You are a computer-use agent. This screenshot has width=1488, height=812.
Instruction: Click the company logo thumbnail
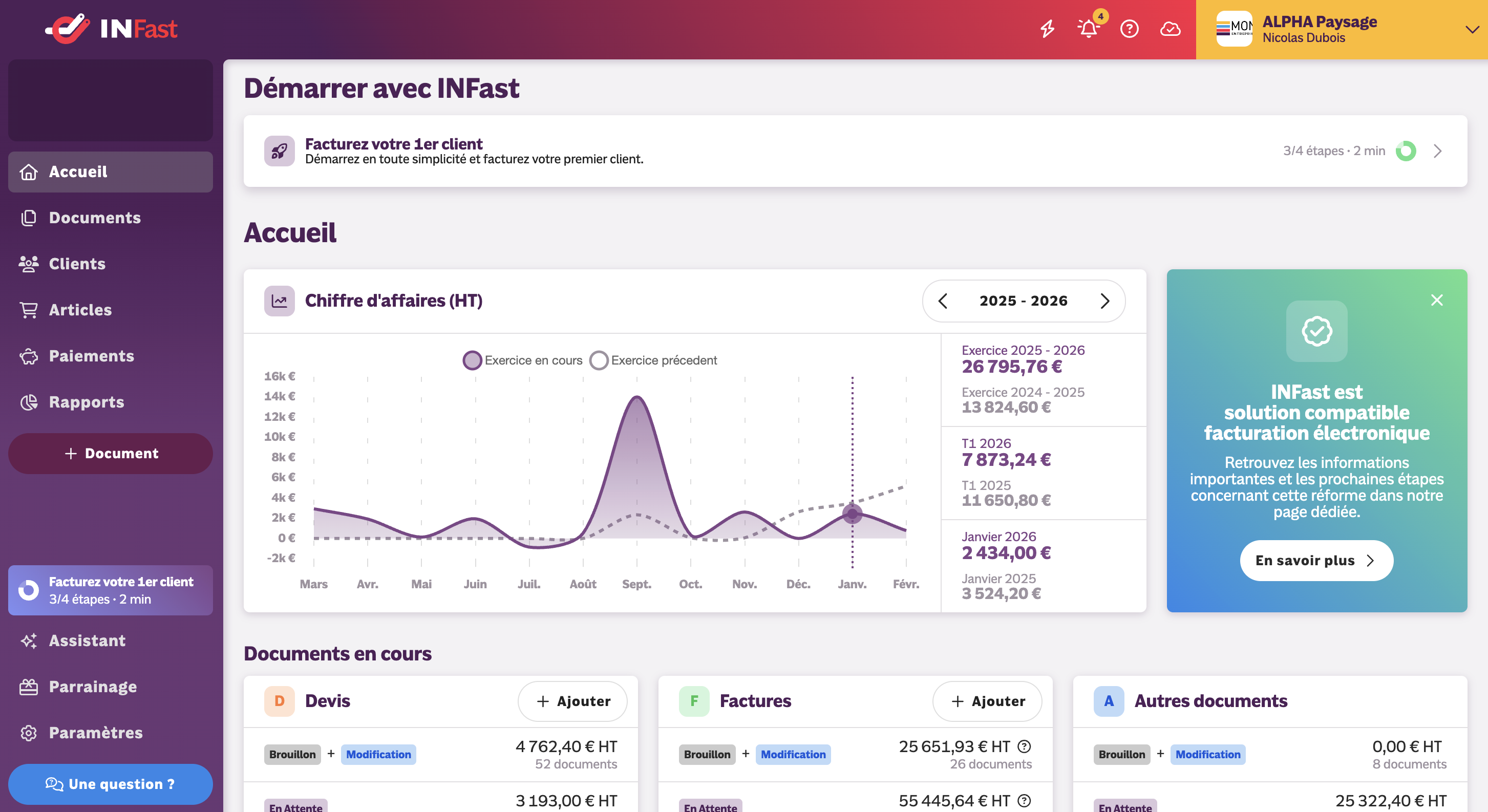(x=1234, y=28)
